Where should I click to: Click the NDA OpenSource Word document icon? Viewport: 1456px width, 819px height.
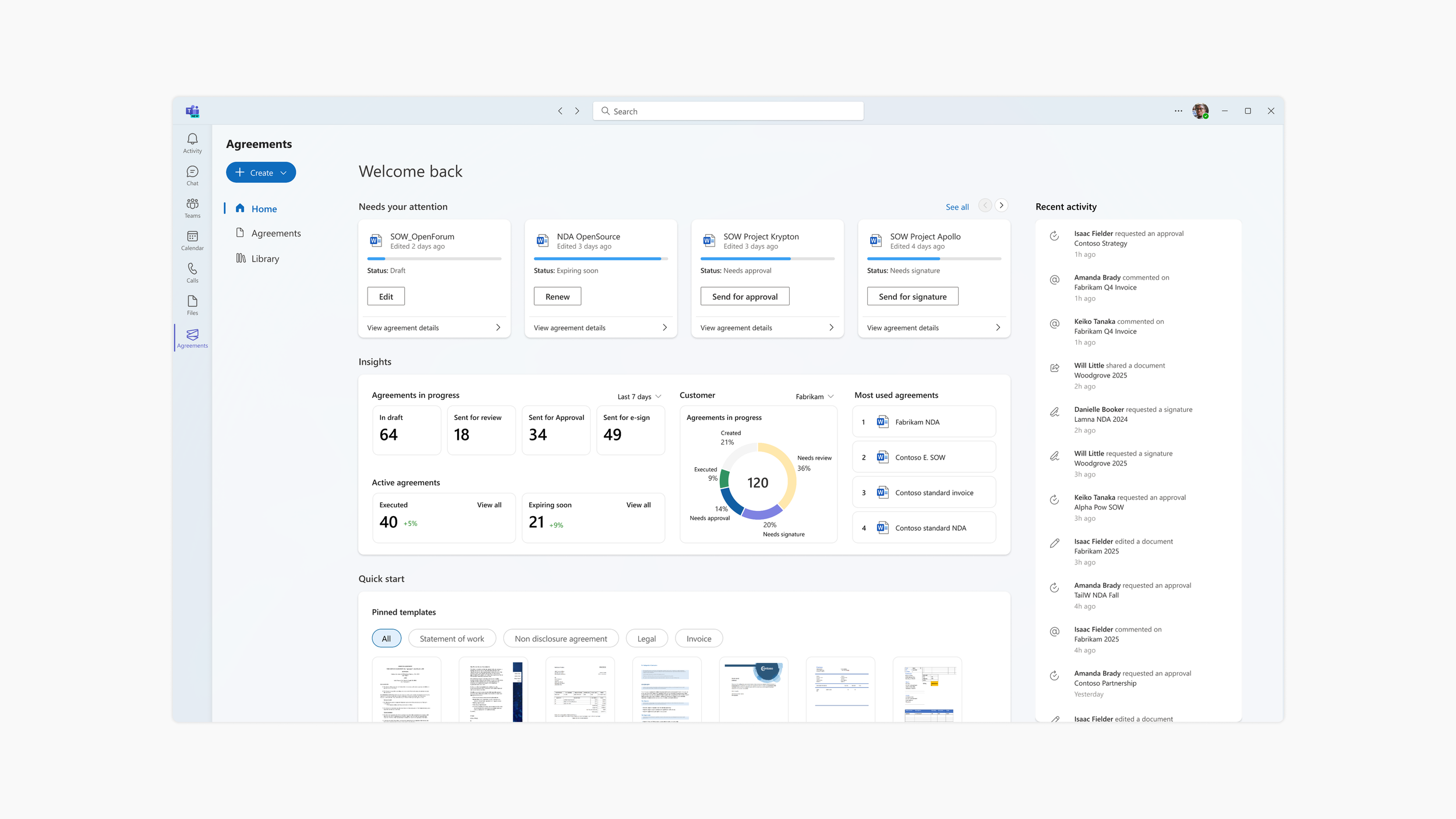(x=542, y=241)
